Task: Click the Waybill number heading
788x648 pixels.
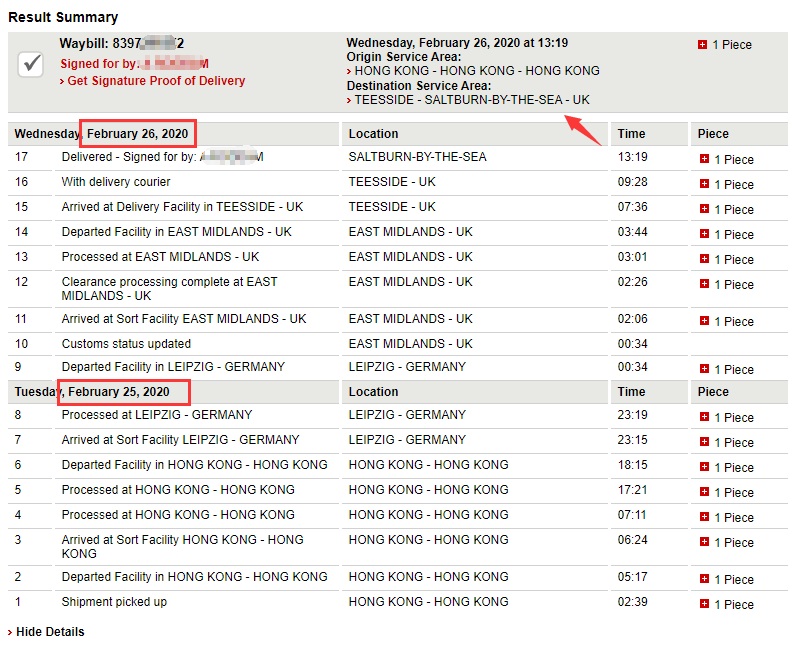Action: tap(122, 43)
